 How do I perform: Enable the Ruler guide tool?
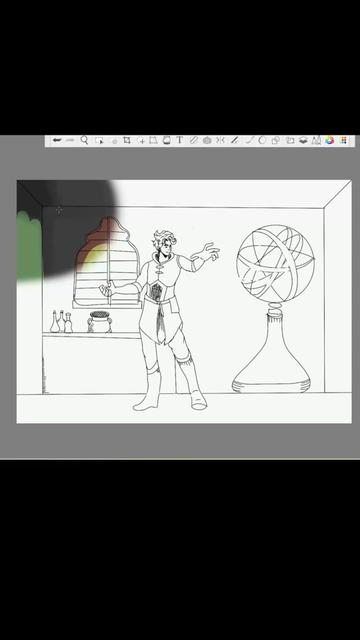click(x=193, y=140)
